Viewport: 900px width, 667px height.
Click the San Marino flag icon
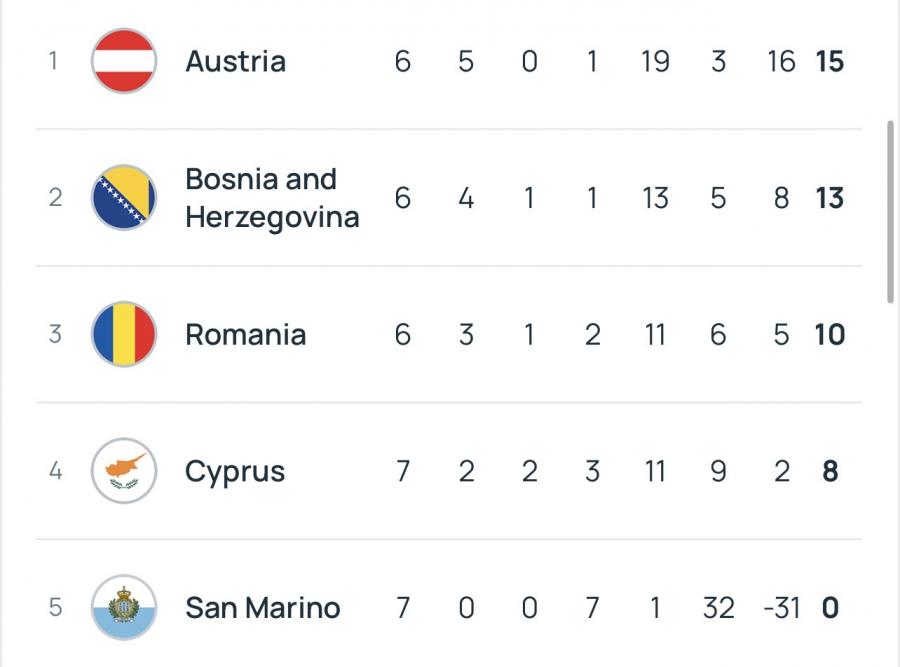[x=124, y=607]
